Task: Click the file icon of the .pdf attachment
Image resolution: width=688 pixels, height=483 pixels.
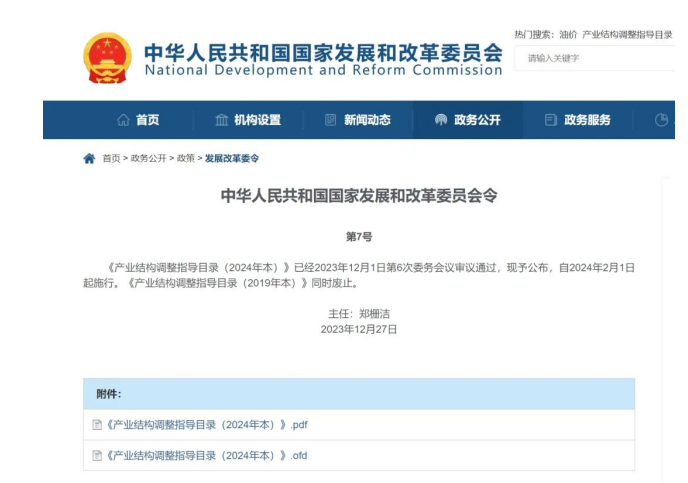Action: pos(97,425)
